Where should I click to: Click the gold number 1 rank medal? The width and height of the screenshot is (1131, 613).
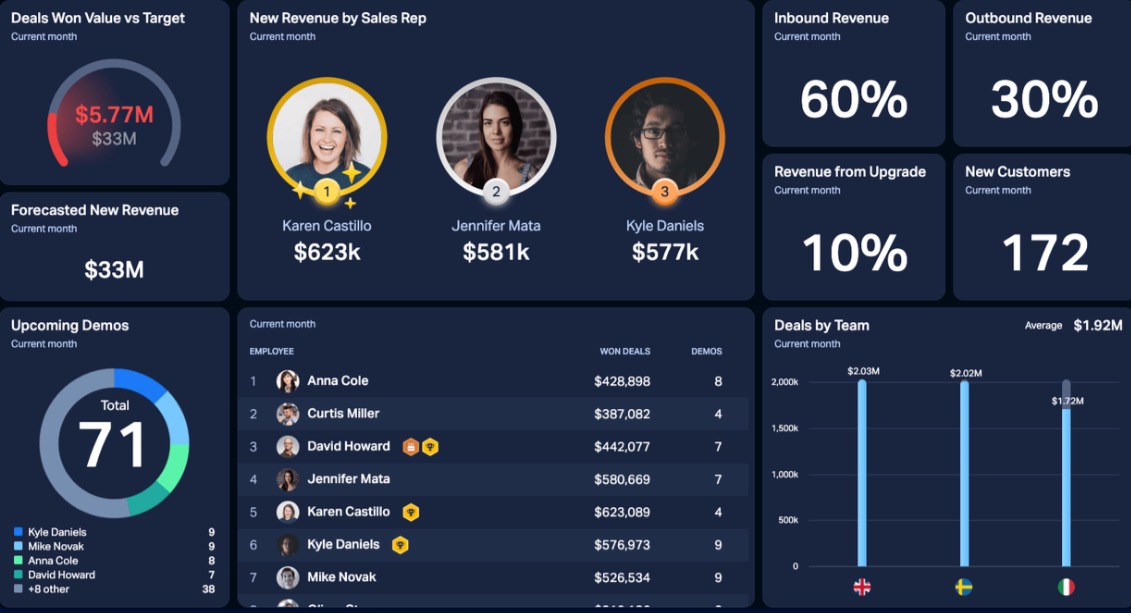(327, 191)
